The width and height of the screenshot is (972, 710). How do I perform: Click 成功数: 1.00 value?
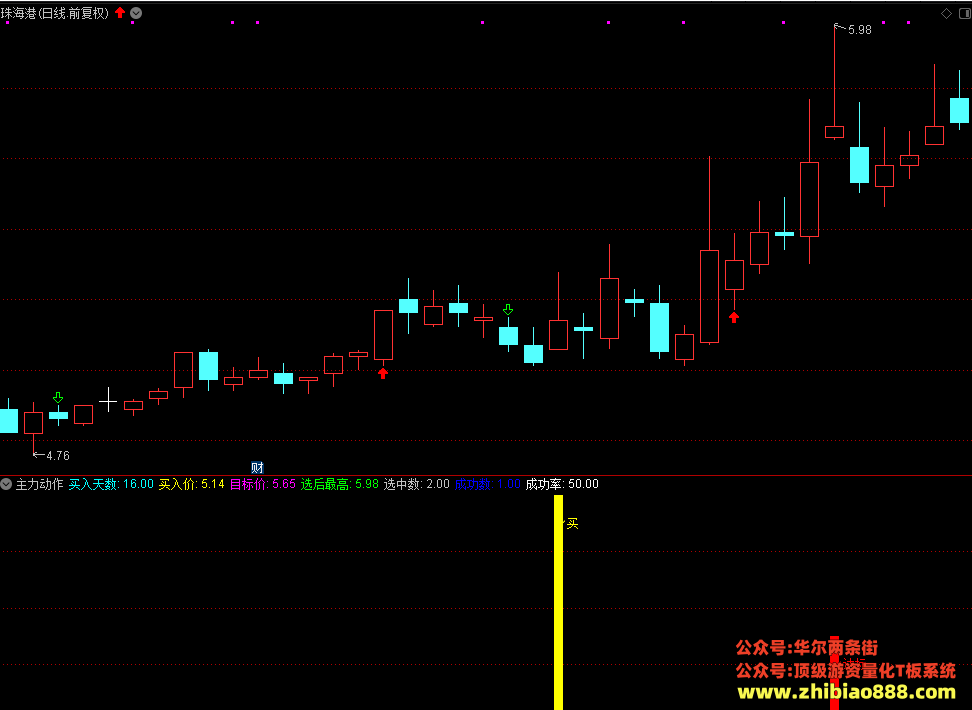click(488, 484)
